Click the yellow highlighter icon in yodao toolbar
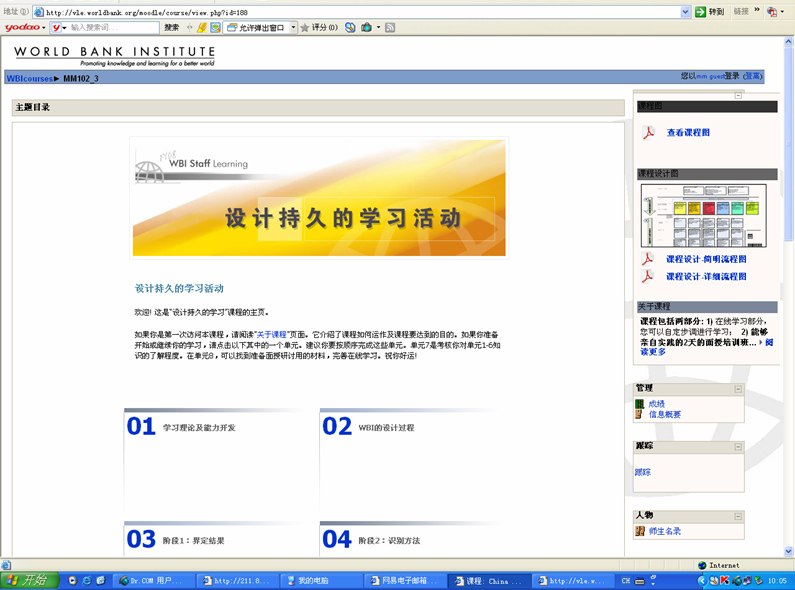 202,27
